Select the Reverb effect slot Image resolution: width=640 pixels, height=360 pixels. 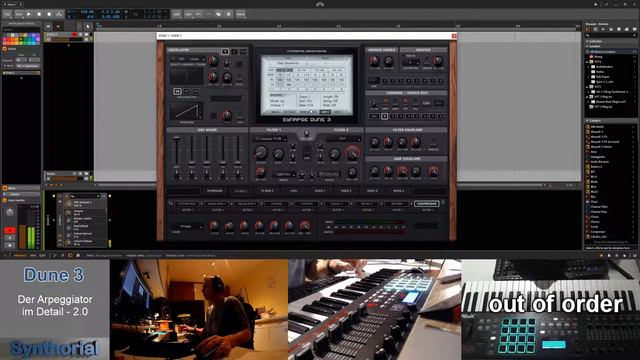coord(396,203)
